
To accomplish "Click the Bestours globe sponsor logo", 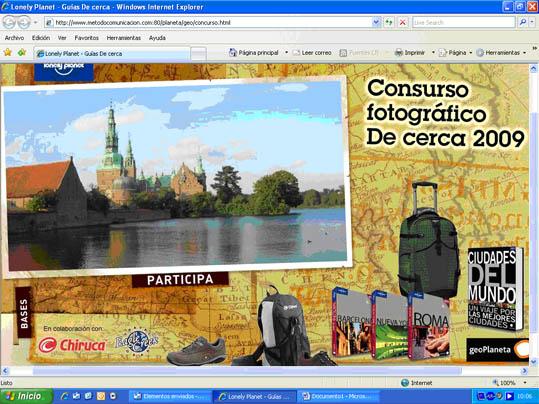I will 137,341.
